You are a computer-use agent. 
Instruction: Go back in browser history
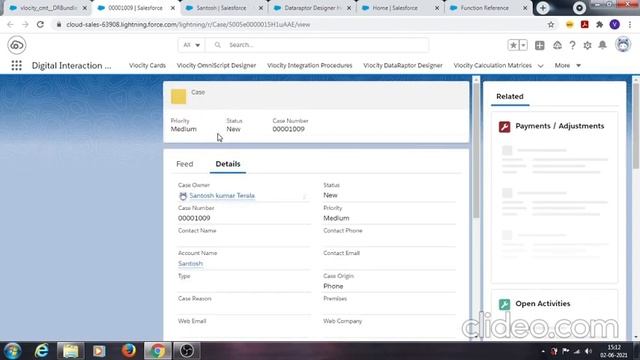[x=10, y=24]
